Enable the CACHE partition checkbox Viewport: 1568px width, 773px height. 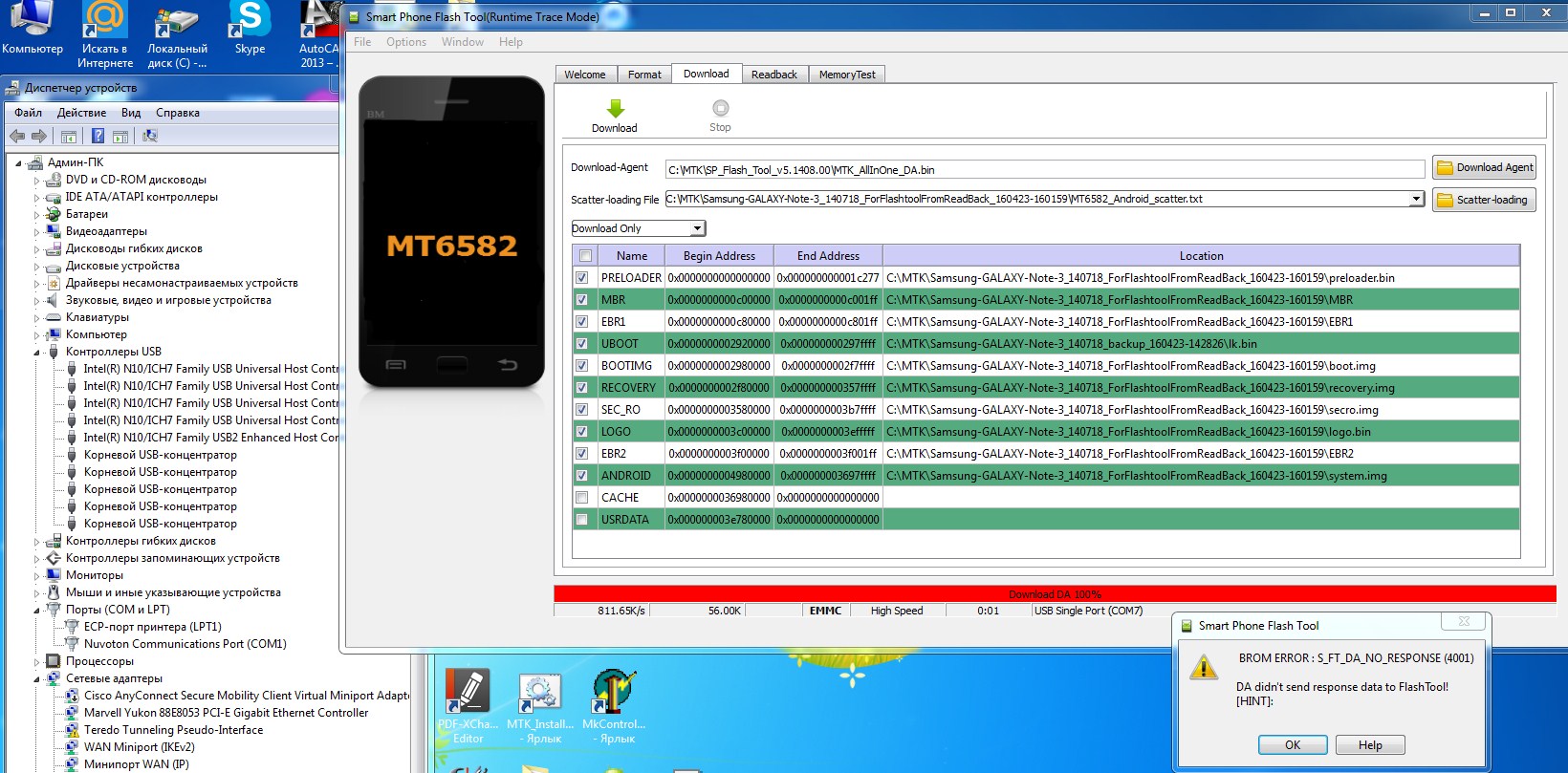point(581,498)
